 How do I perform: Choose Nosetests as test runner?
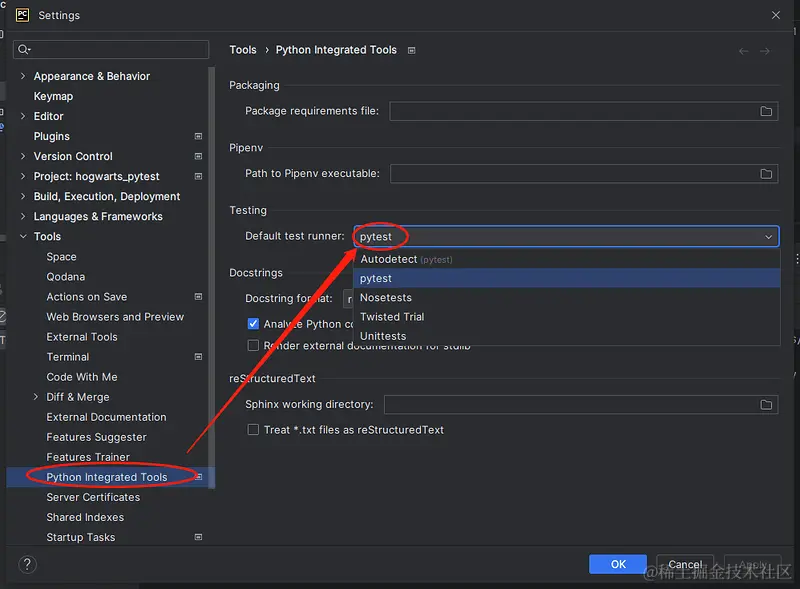coord(566,298)
